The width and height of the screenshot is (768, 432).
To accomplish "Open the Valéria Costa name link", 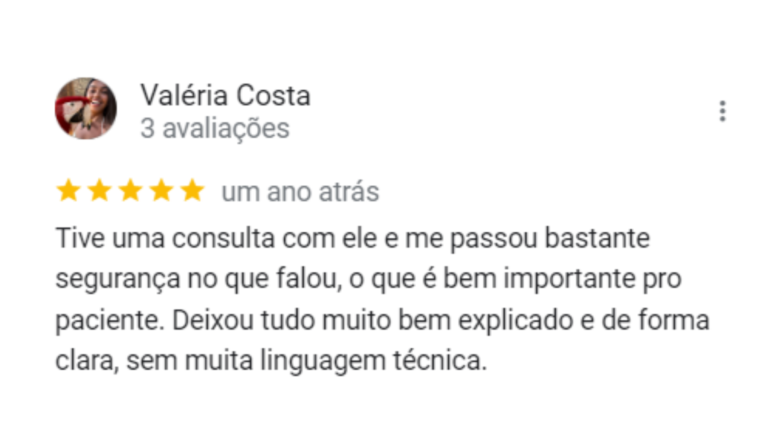I will [225, 95].
